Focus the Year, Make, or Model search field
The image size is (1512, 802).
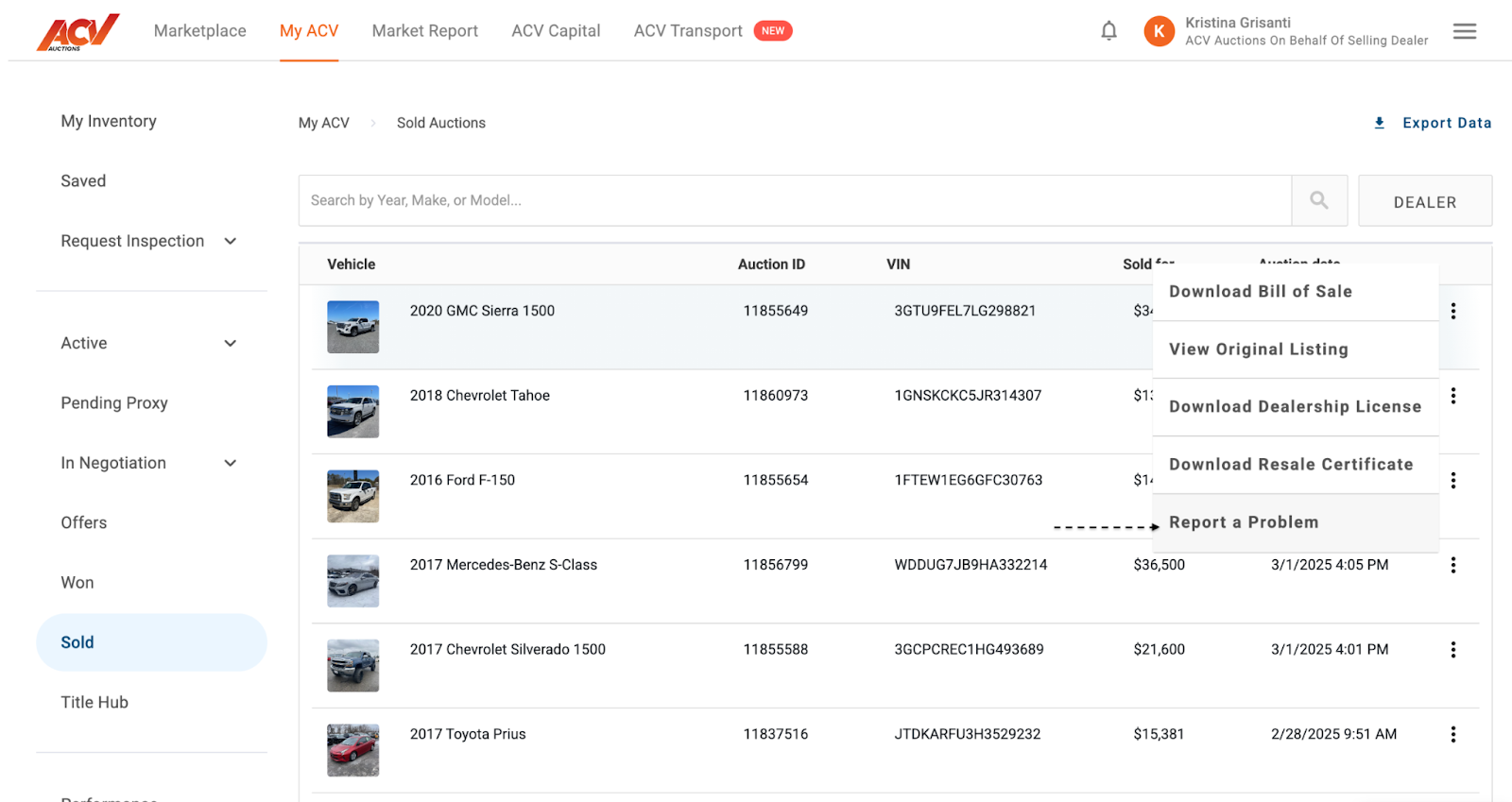coord(795,200)
